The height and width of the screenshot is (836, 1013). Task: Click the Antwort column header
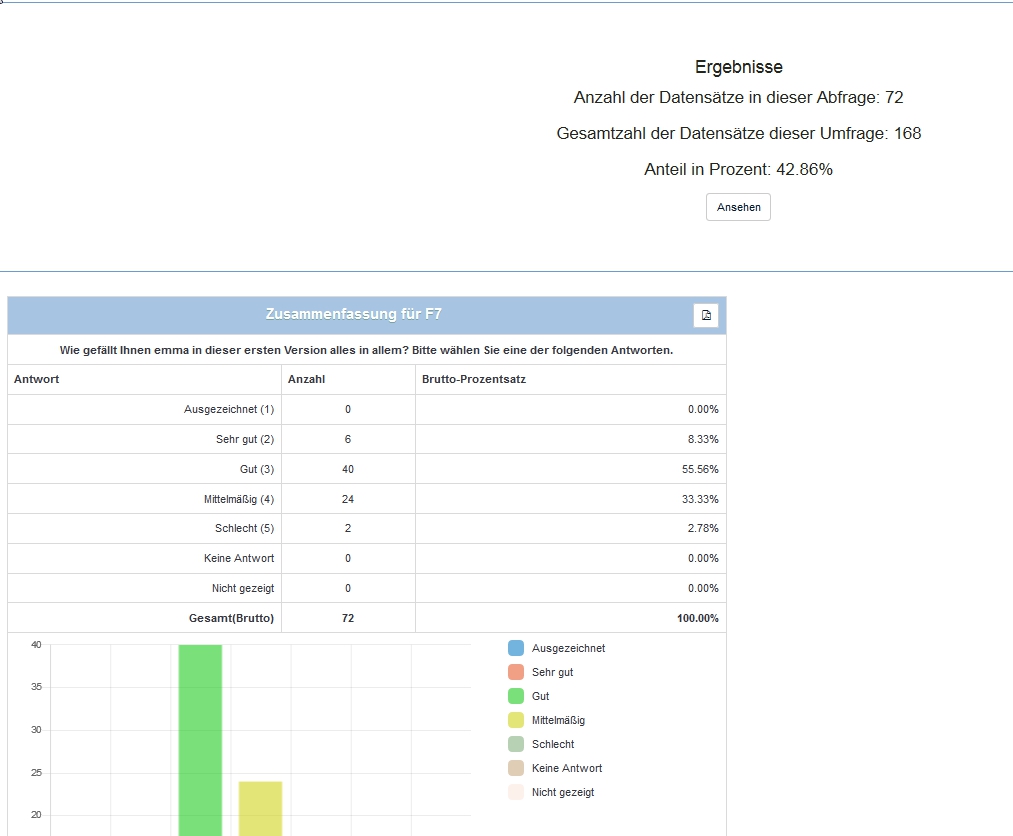pos(36,379)
